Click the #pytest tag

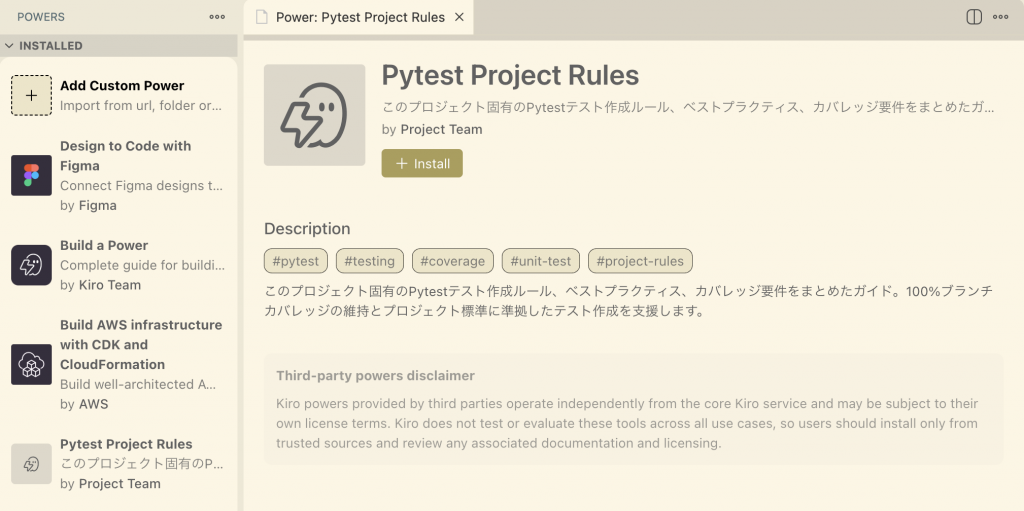(296, 261)
